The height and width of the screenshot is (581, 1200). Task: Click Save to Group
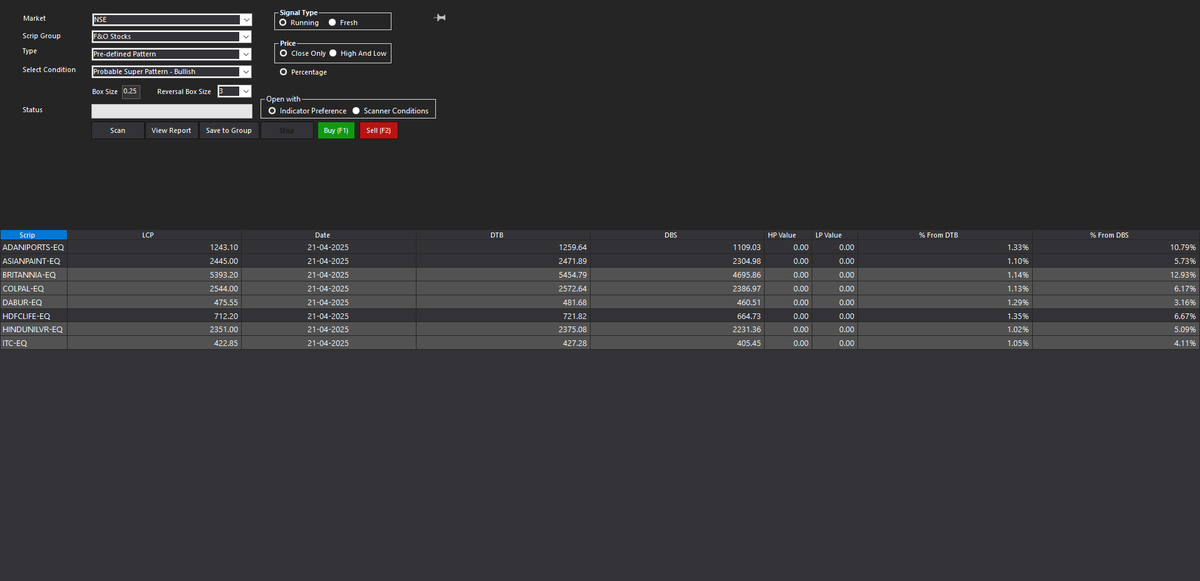228,130
